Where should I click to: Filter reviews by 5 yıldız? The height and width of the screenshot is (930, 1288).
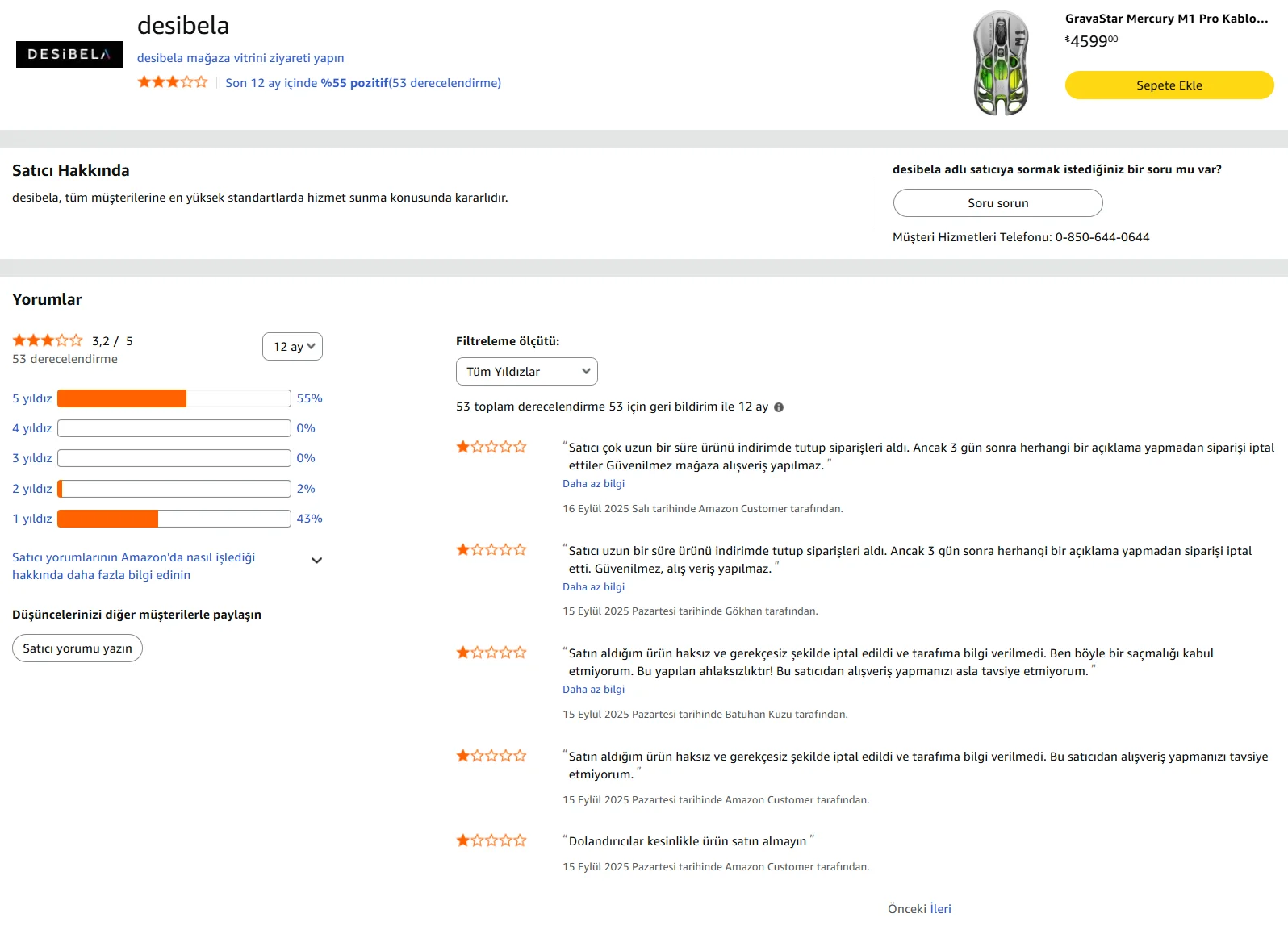(x=32, y=398)
